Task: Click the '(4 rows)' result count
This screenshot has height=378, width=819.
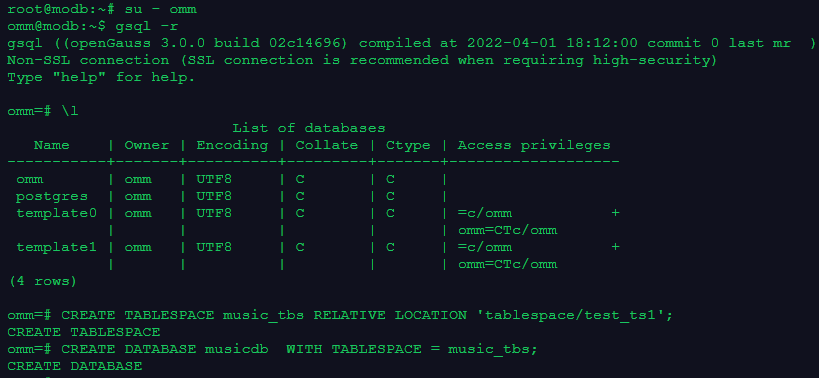Action: click(x=42, y=281)
